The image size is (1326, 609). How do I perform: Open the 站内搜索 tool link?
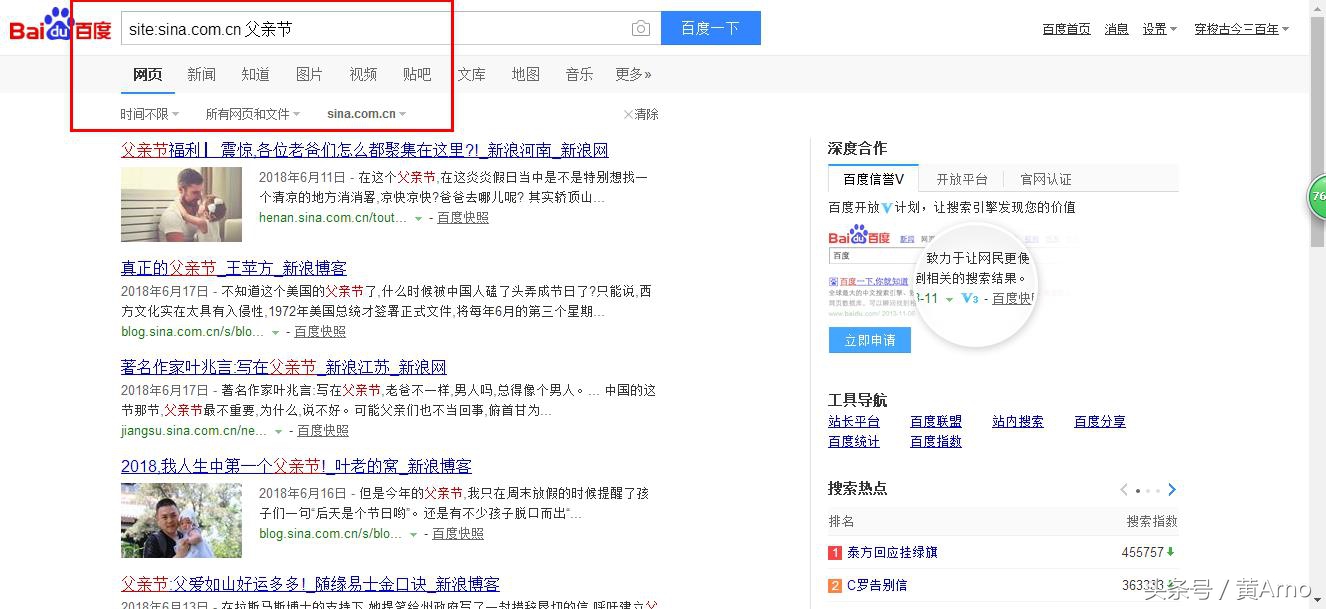coord(1018,422)
